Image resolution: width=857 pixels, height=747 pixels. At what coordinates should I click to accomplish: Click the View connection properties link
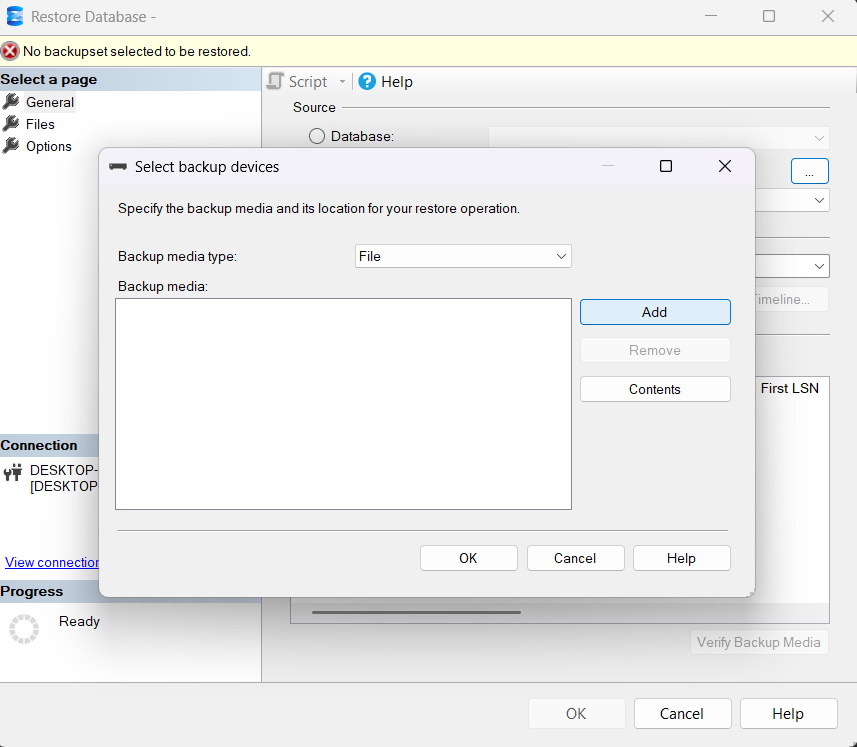(52, 562)
